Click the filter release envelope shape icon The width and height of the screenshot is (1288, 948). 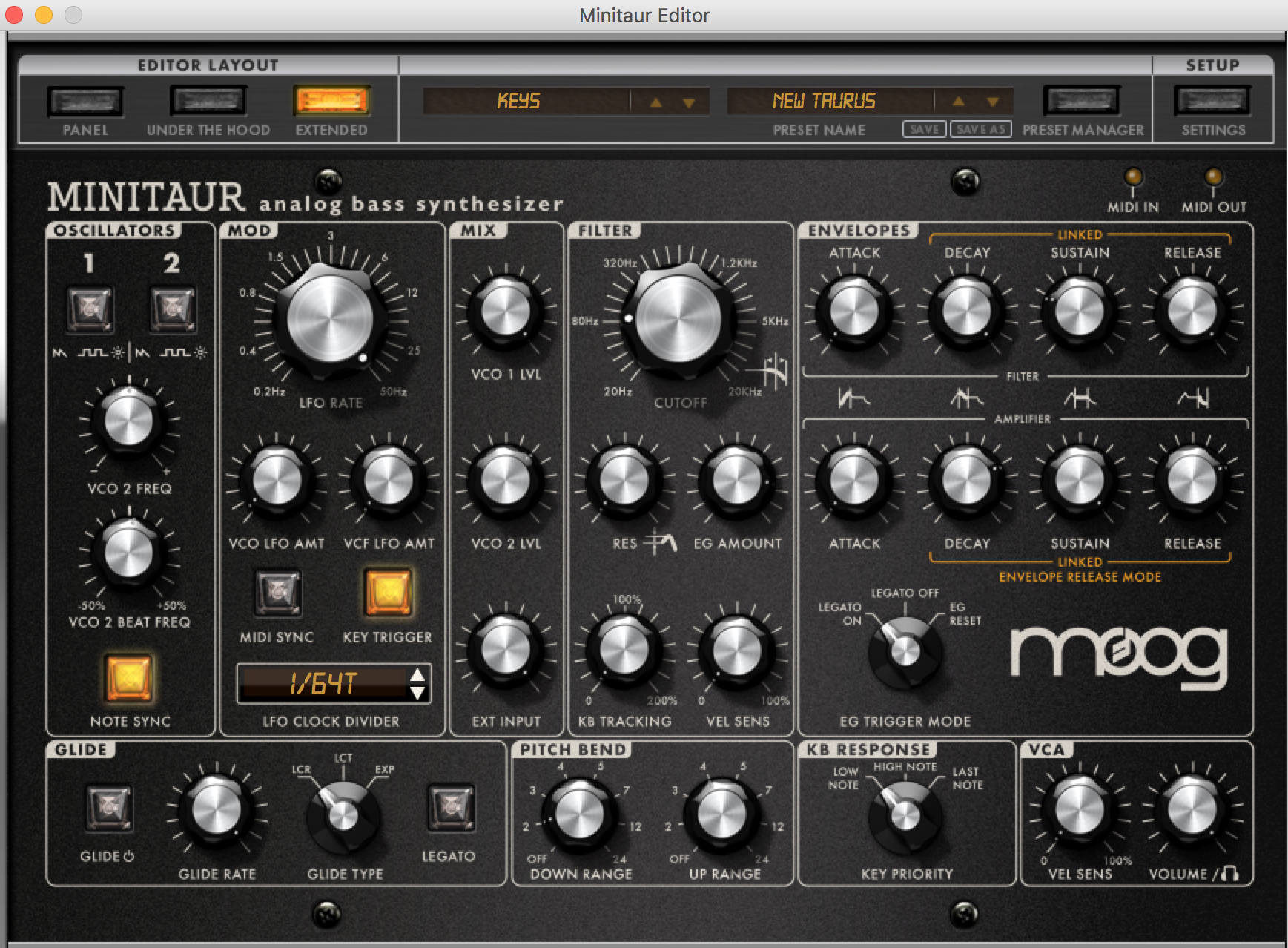1193,399
